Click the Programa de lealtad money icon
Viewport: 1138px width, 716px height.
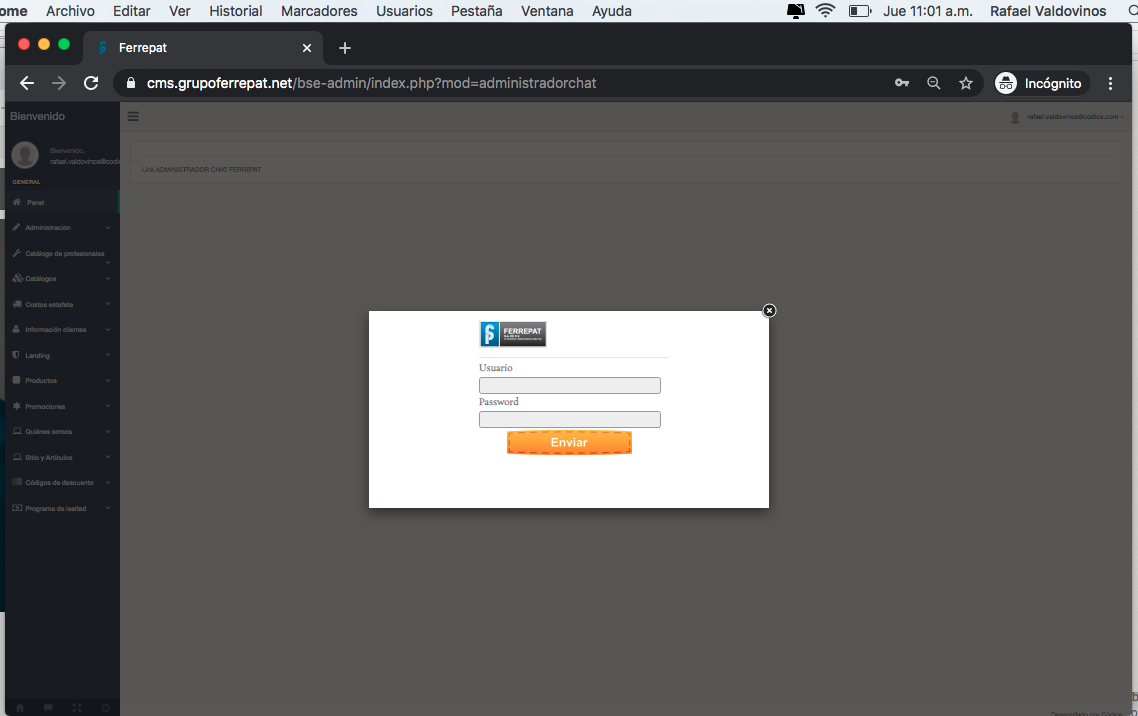(x=17, y=508)
